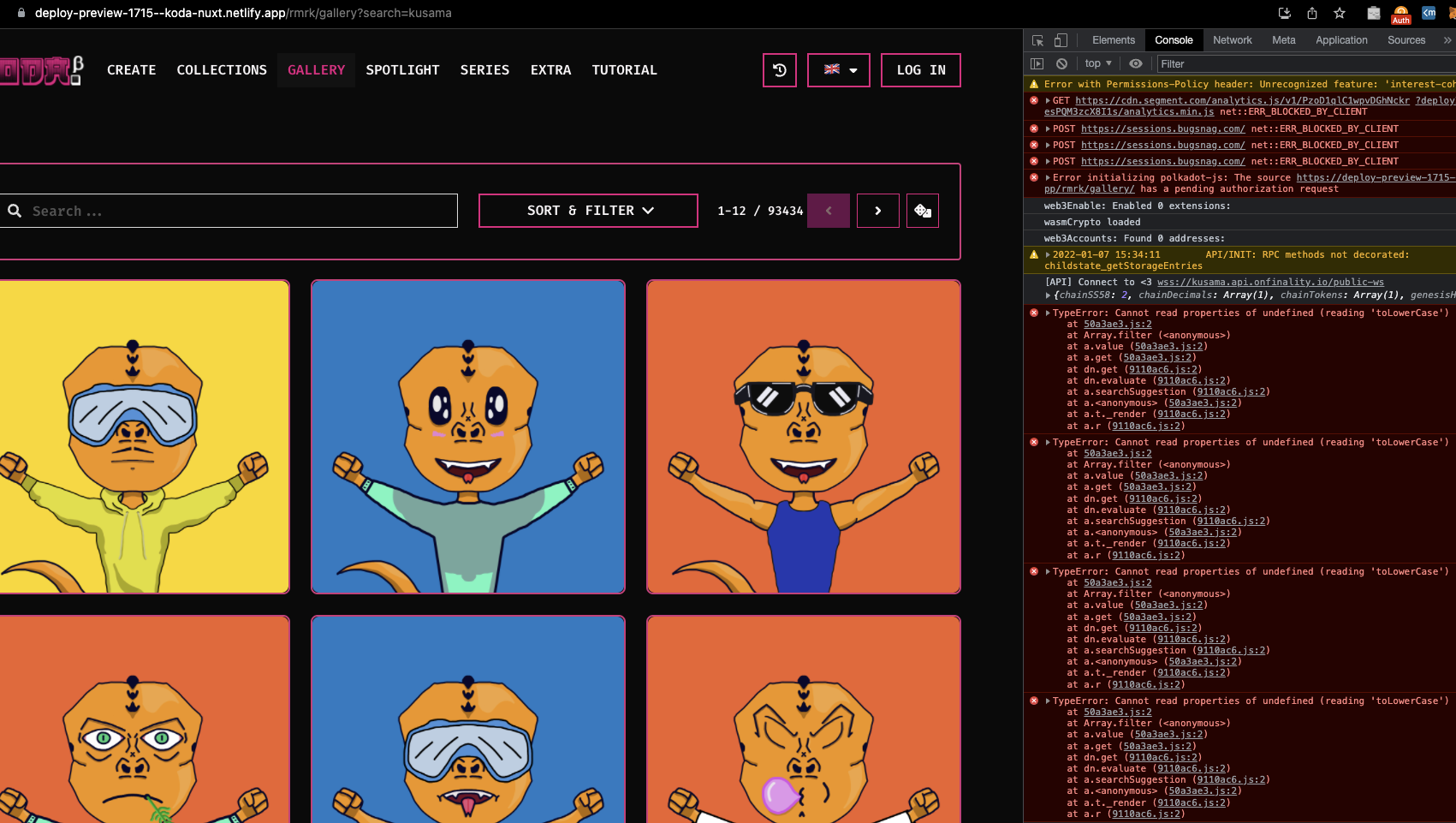Open the blue 'm' extension icon
The height and width of the screenshot is (823, 1456).
[1429, 13]
